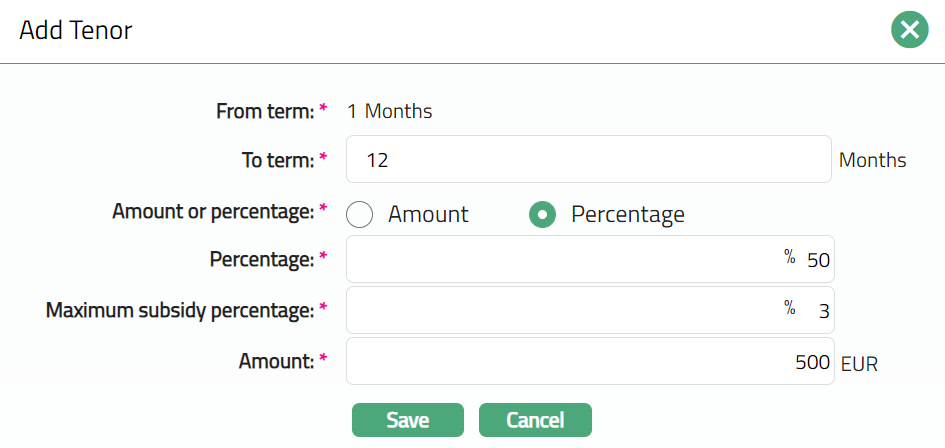Cancel adding the tenor
This screenshot has width=945, height=448.
point(535,420)
